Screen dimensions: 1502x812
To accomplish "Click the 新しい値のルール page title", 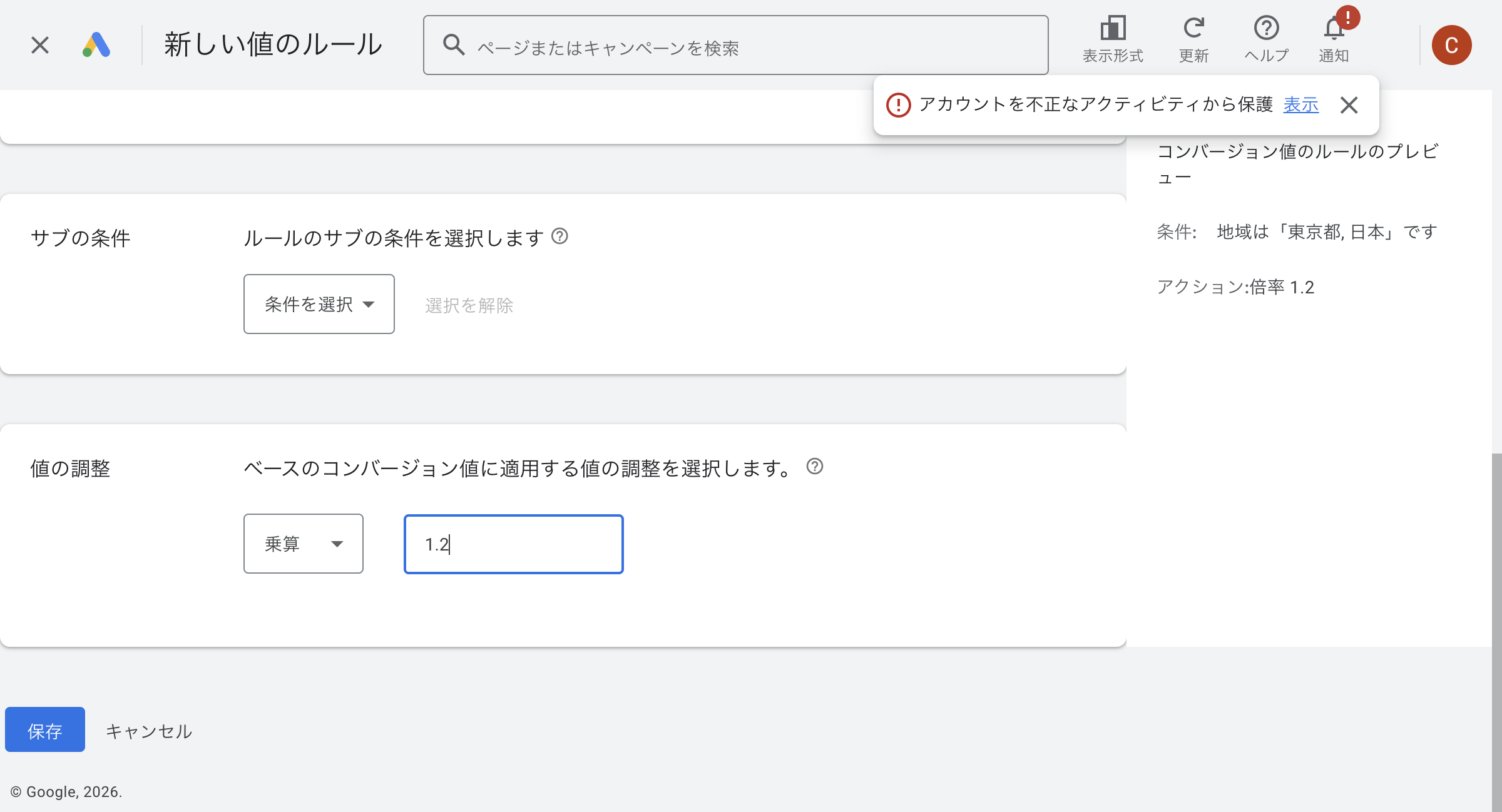I will point(273,45).
